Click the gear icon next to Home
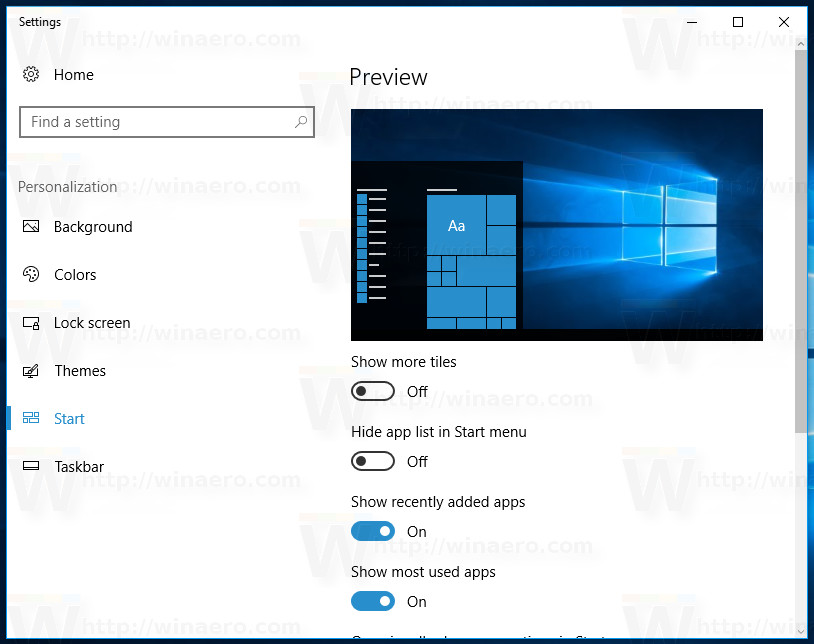Image resolution: width=814 pixels, height=644 pixels. coord(28,74)
